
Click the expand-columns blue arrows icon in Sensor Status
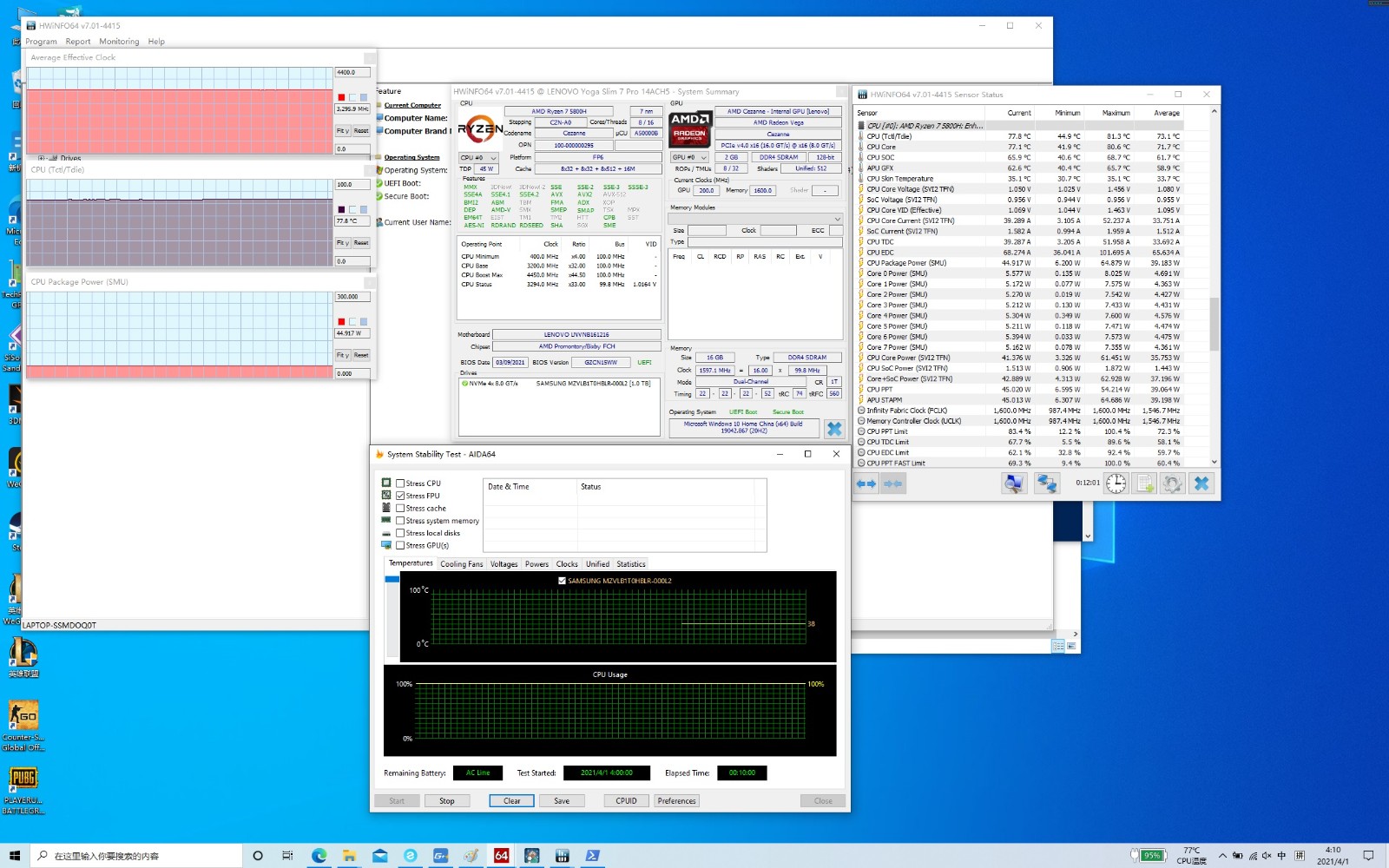pos(866,483)
